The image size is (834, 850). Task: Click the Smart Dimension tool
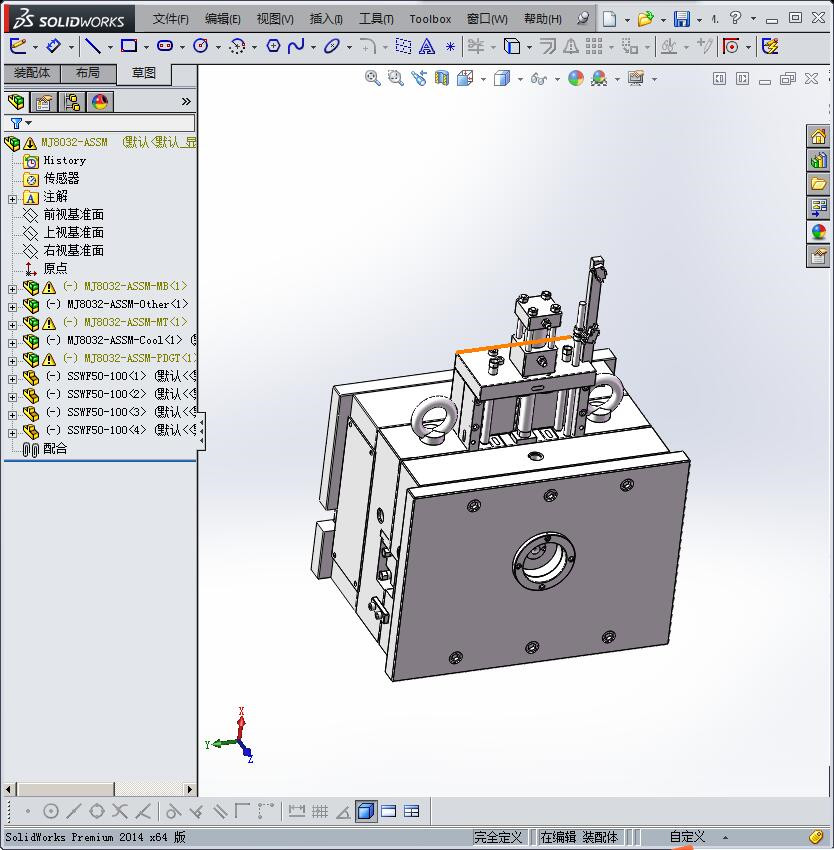point(53,46)
